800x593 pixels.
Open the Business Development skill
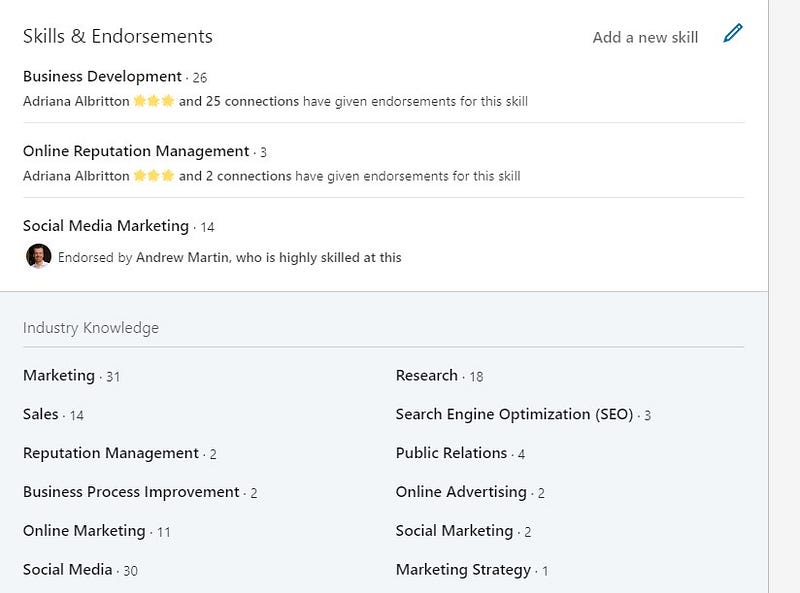pyautogui.click(x=102, y=76)
